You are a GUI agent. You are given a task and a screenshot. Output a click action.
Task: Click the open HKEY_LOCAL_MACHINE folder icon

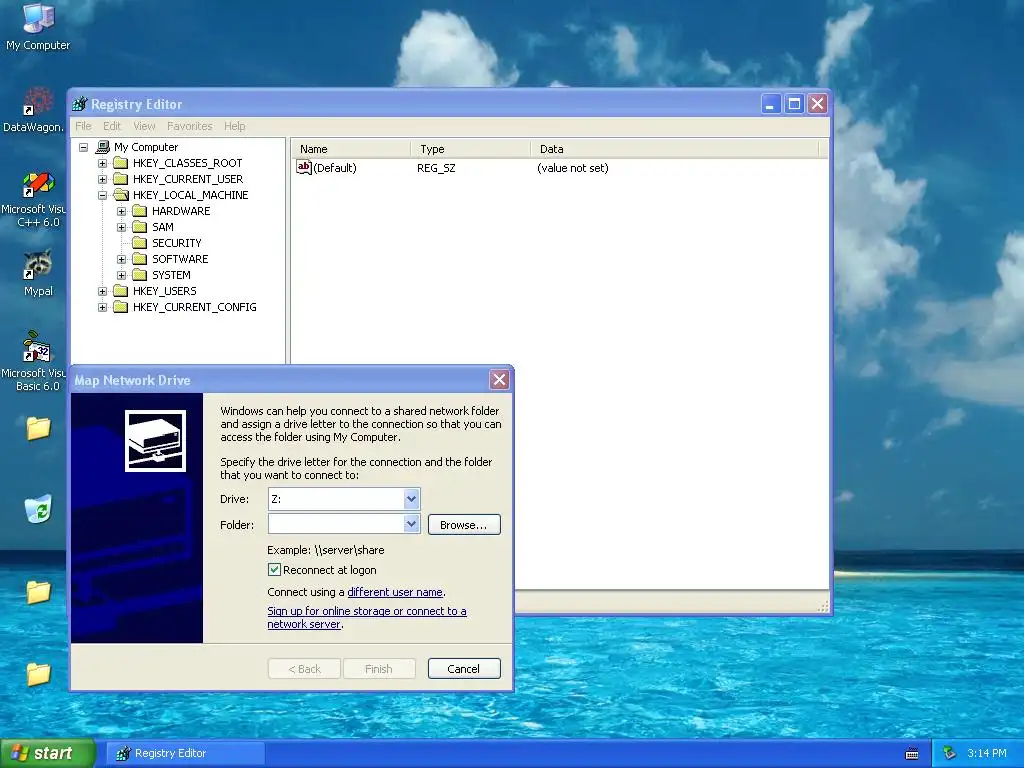(x=121, y=195)
